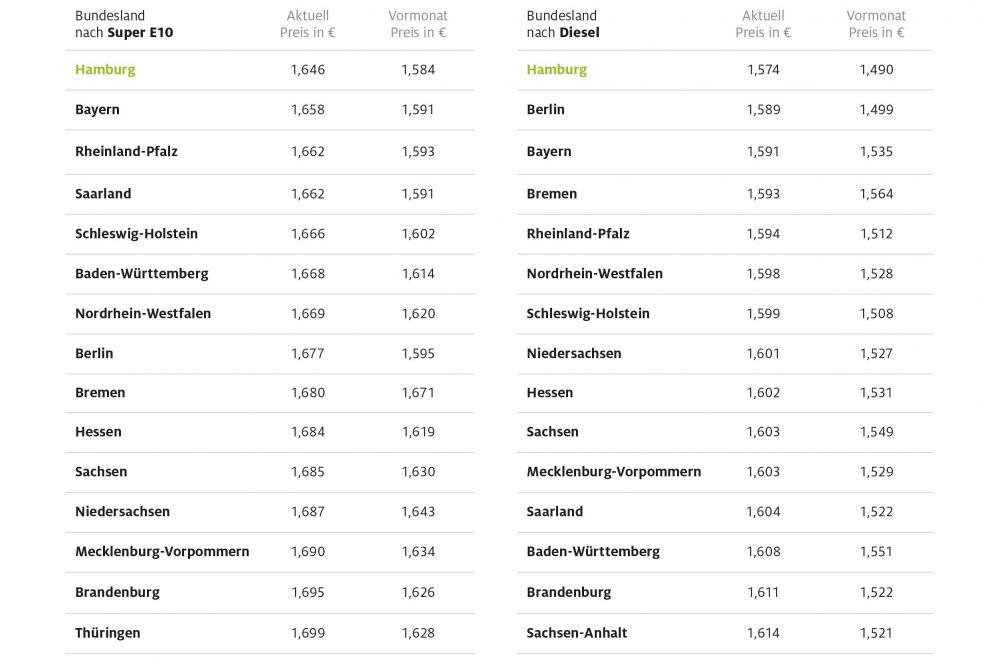The image size is (990, 660).
Task: Select Mecklenburg-Vorpommern in the Super E10 table
Action: [x=162, y=551]
